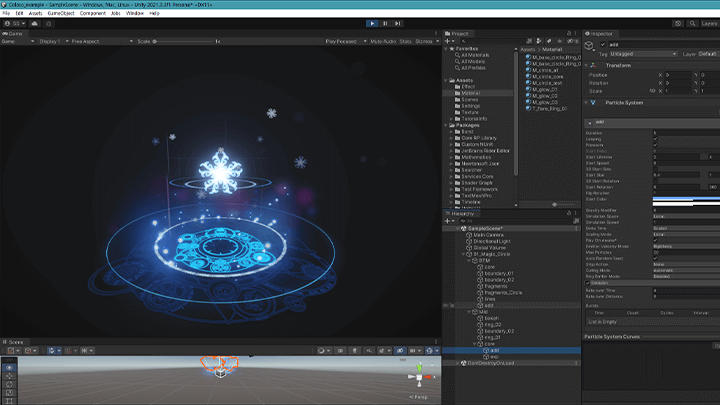Click the Project favorites star icon
The height and width of the screenshot is (405, 720).
pyautogui.click(x=560, y=41)
